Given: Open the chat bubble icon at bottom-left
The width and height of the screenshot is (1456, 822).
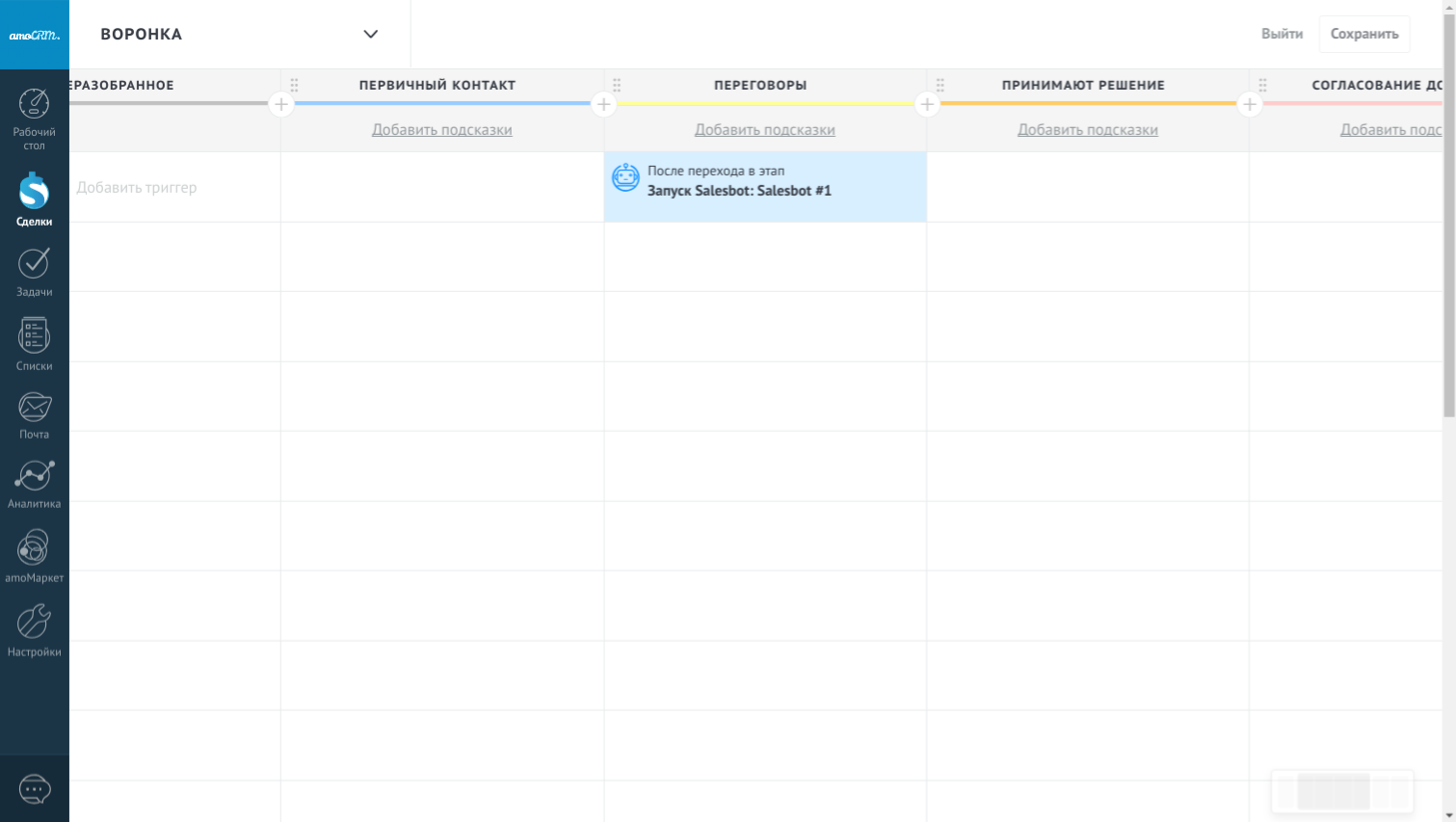Looking at the screenshot, I should click(x=35, y=789).
